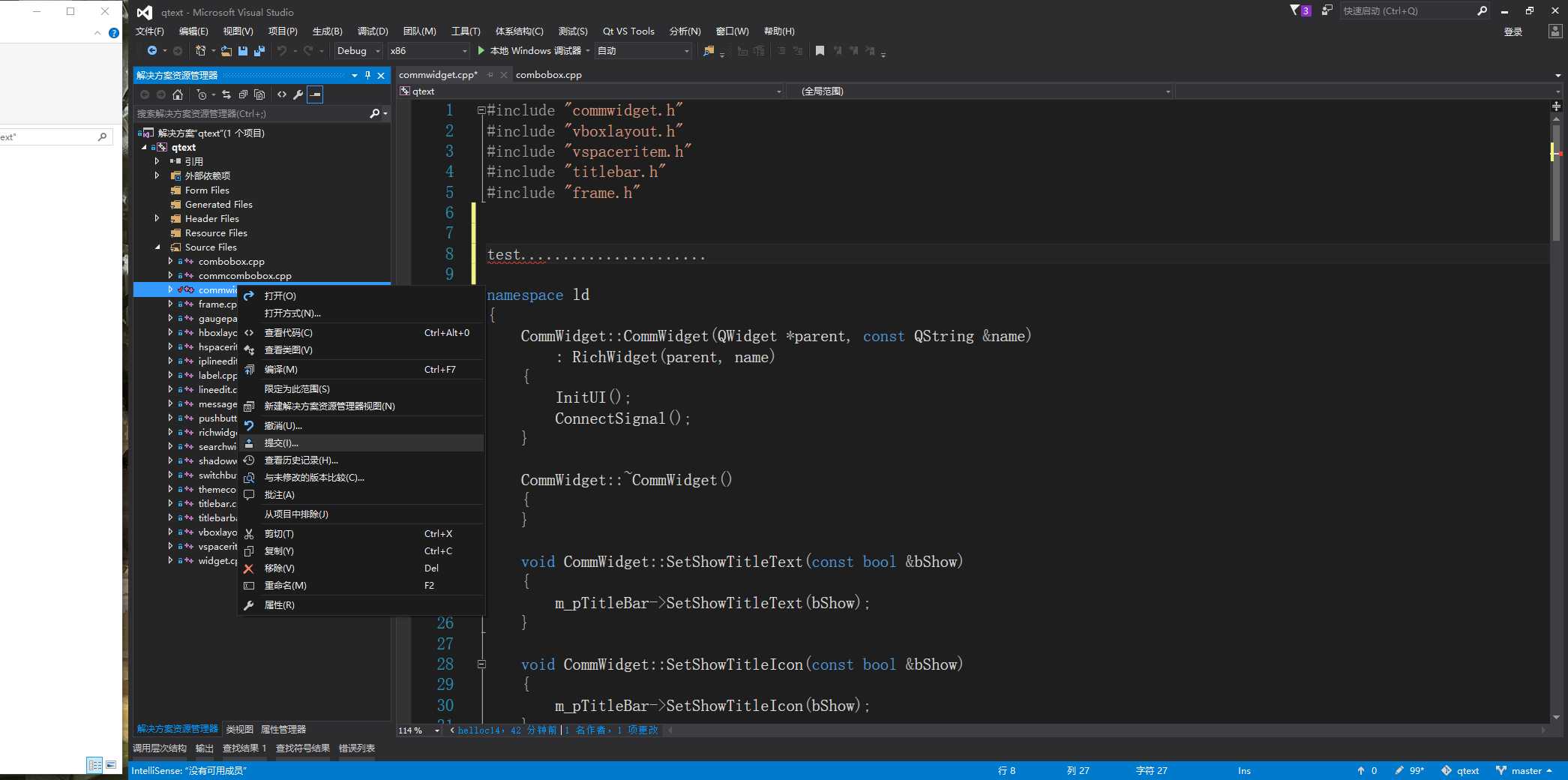
Task: Expand the 引用 references node
Action: (157, 162)
